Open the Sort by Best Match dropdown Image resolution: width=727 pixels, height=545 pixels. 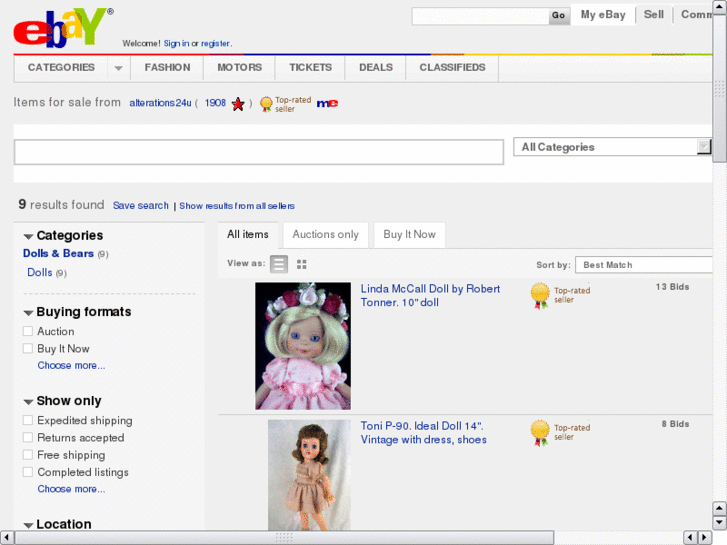[644, 265]
